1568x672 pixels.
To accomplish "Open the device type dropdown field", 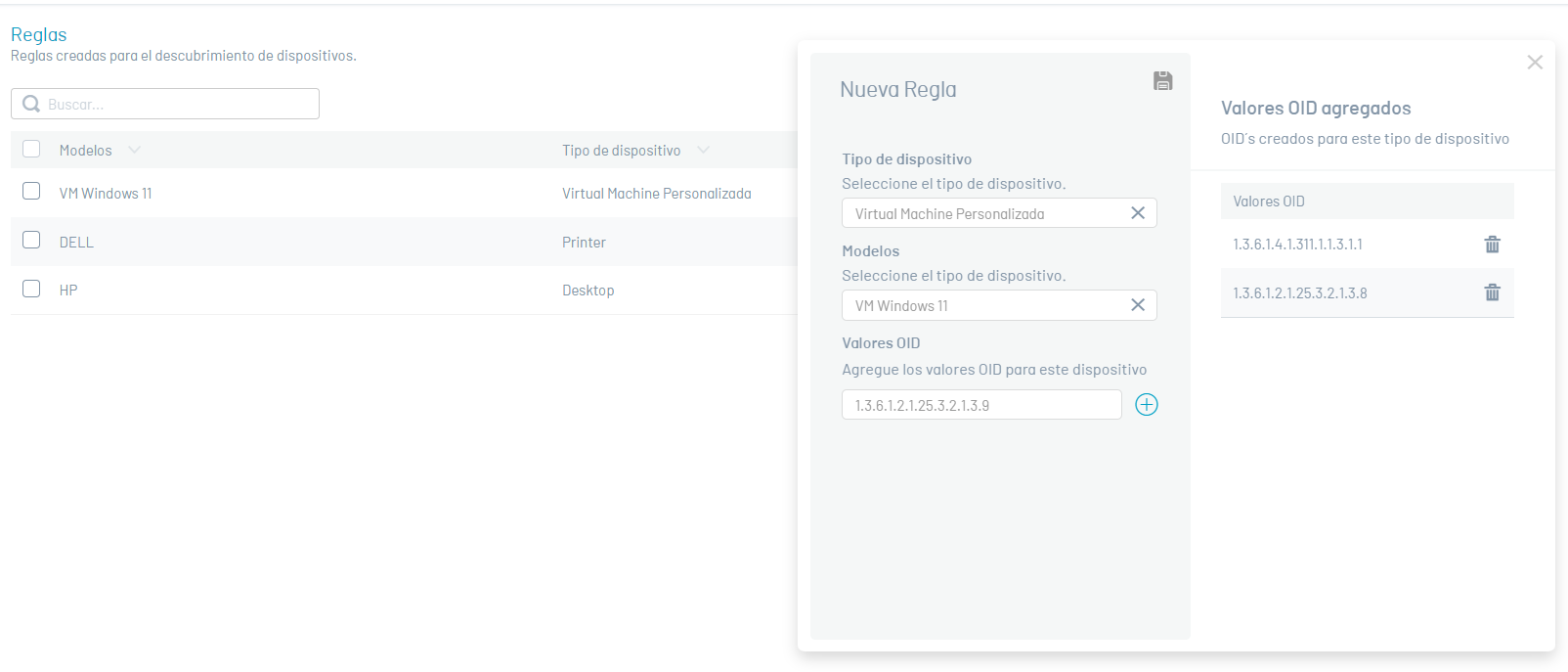I will [982, 213].
